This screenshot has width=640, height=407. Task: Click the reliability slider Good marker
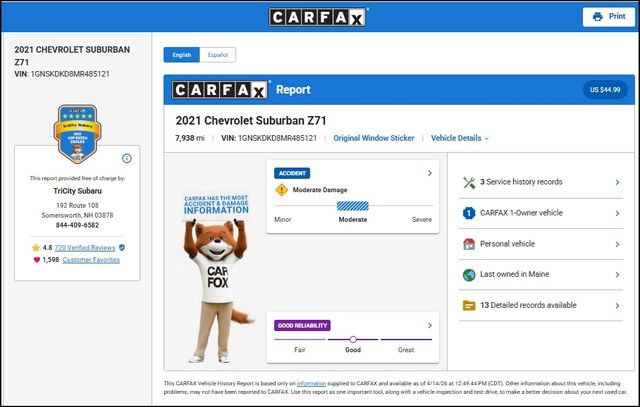click(x=352, y=340)
